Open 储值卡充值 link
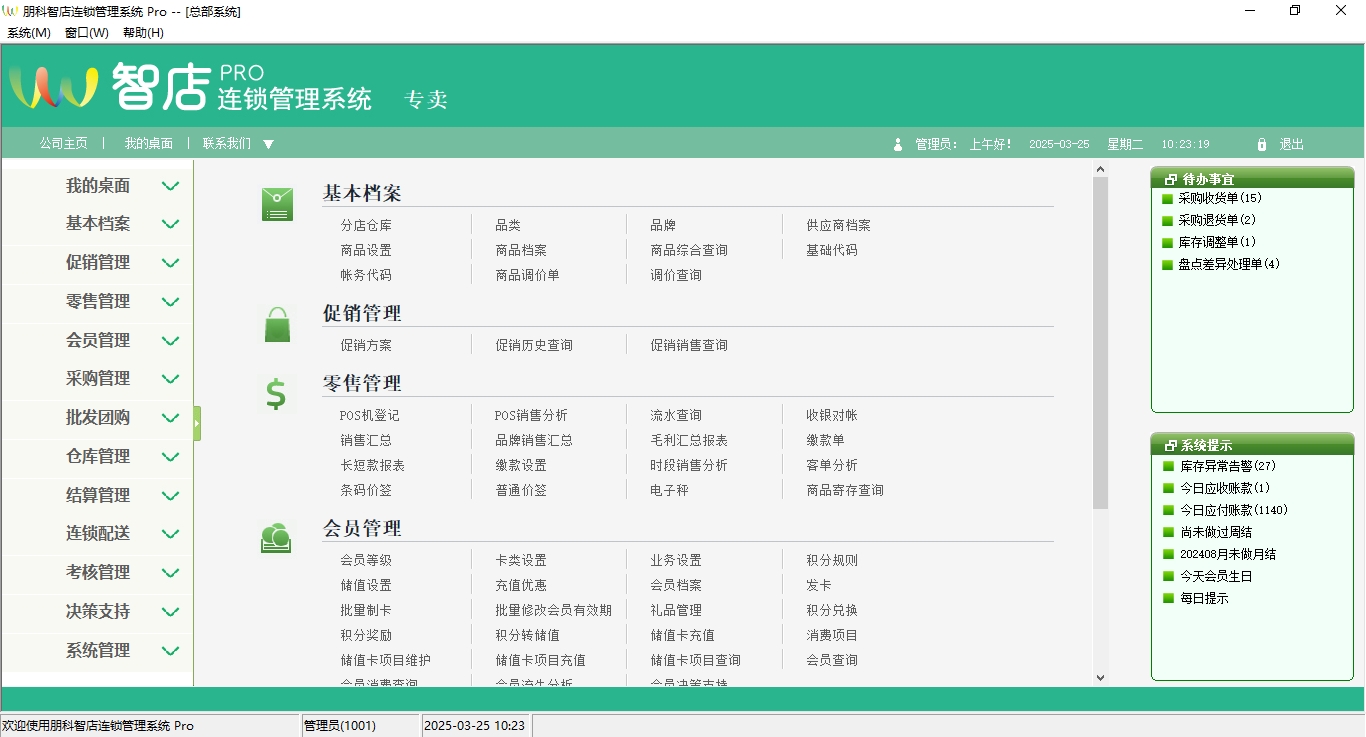Viewport: 1366px width, 737px height. 682,635
